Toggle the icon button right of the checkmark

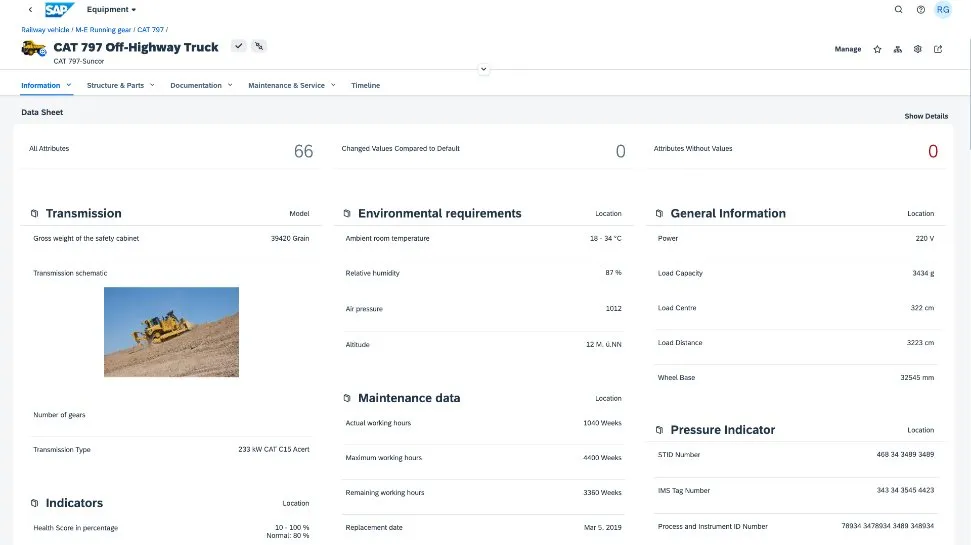[x=258, y=46]
